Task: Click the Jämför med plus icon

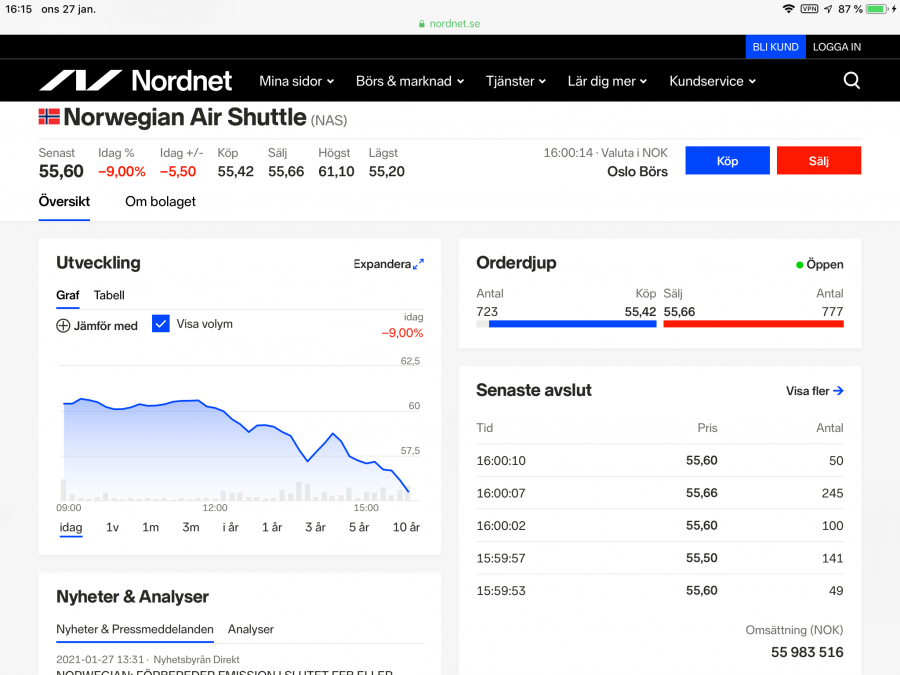Action: pos(63,325)
